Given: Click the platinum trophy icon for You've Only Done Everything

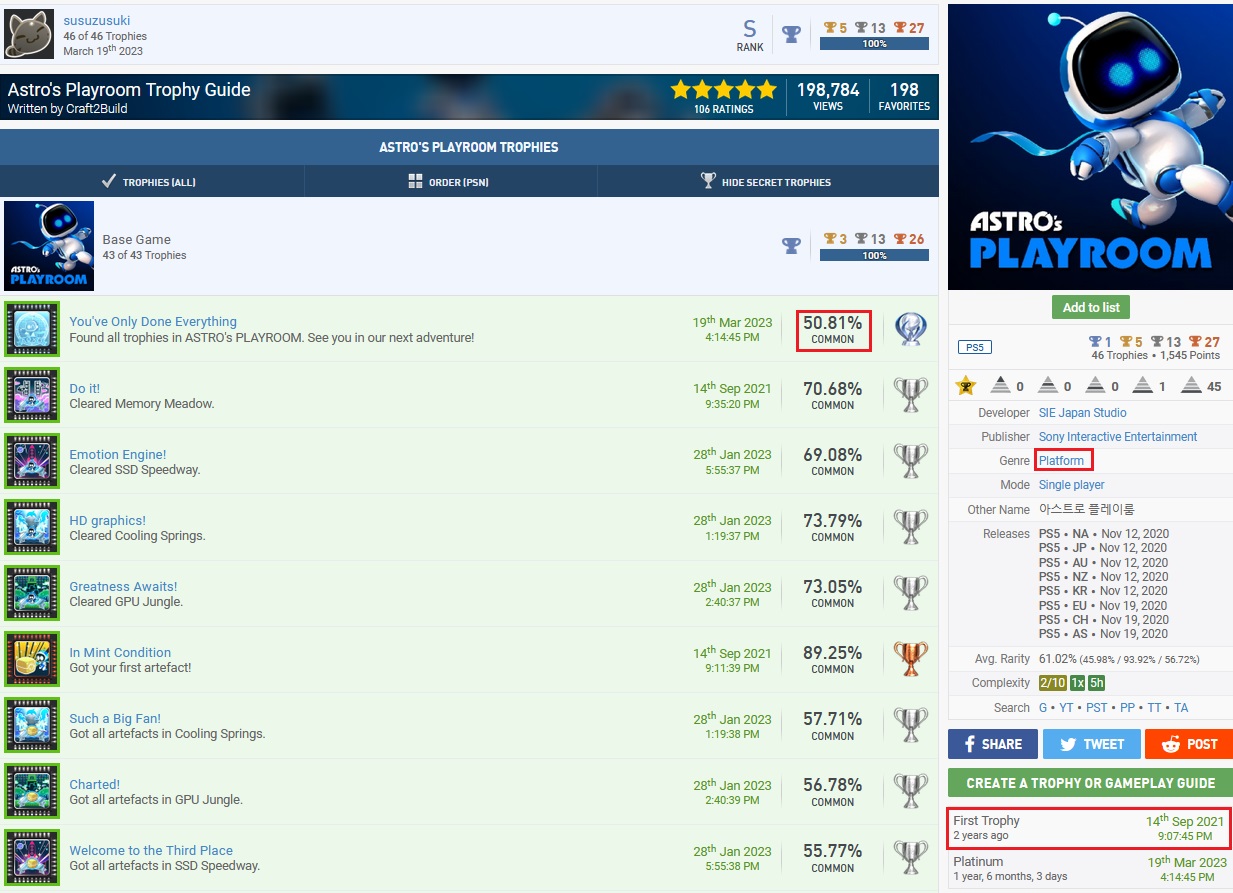Looking at the screenshot, I should coord(910,329).
